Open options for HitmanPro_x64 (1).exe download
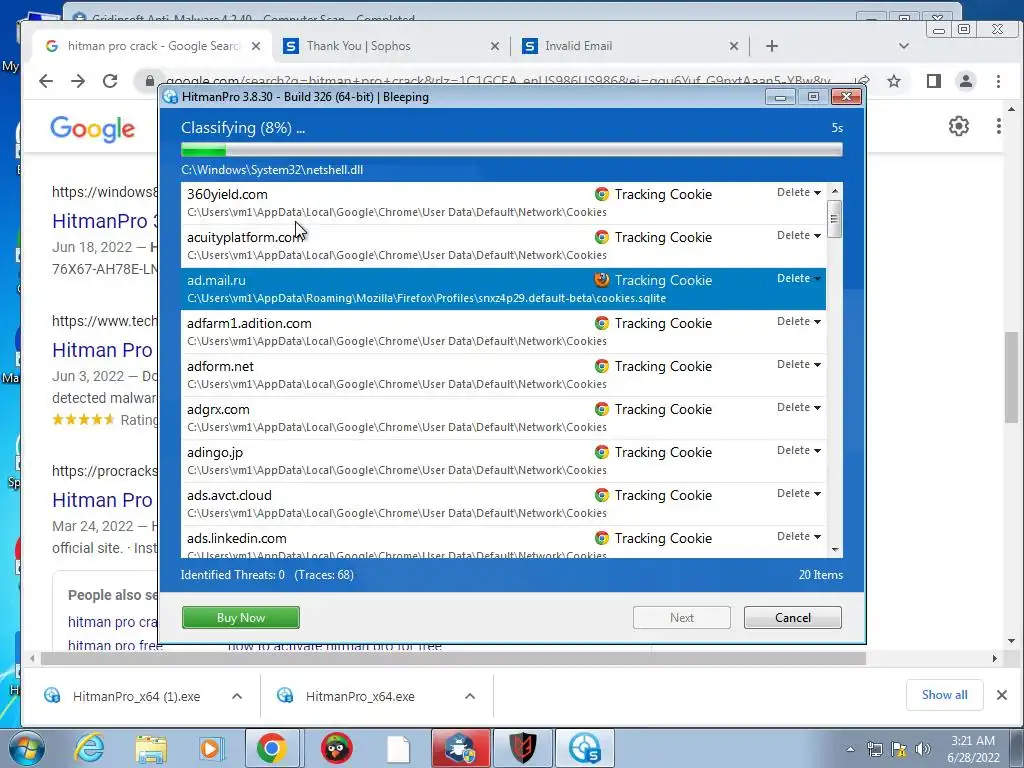The height and width of the screenshot is (768, 1024). (x=237, y=696)
